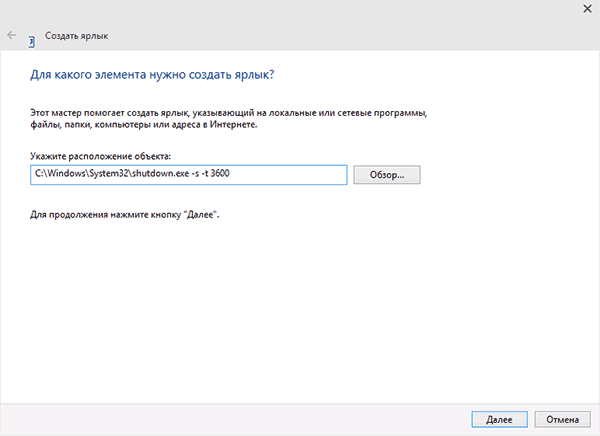Click the hint text 'Для продолжения нажмите кнопку'
The image size is (600, 436).
pos(125,216)
